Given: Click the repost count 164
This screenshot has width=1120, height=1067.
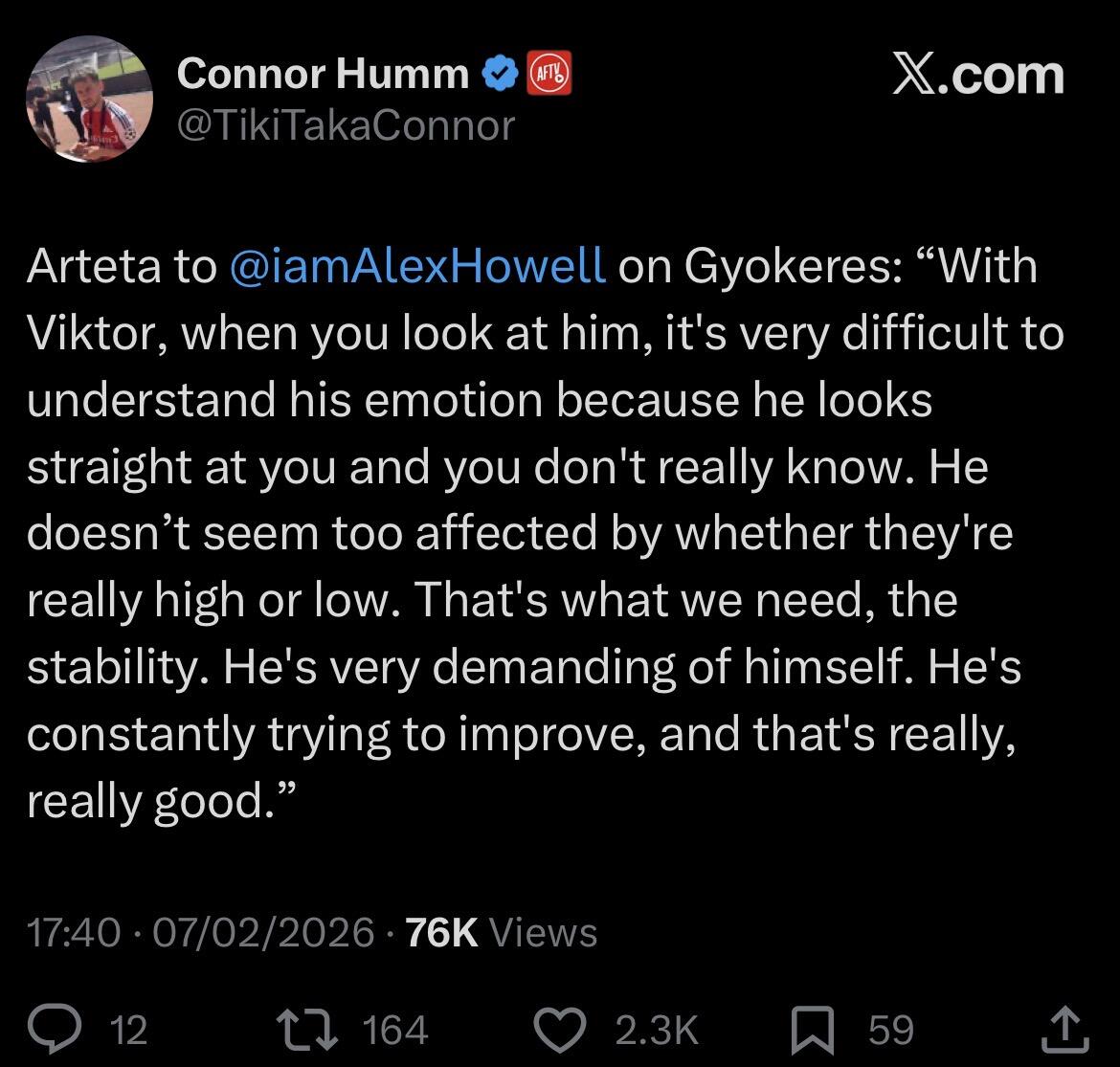Looking at the screenshot, I should [395, 1030].
